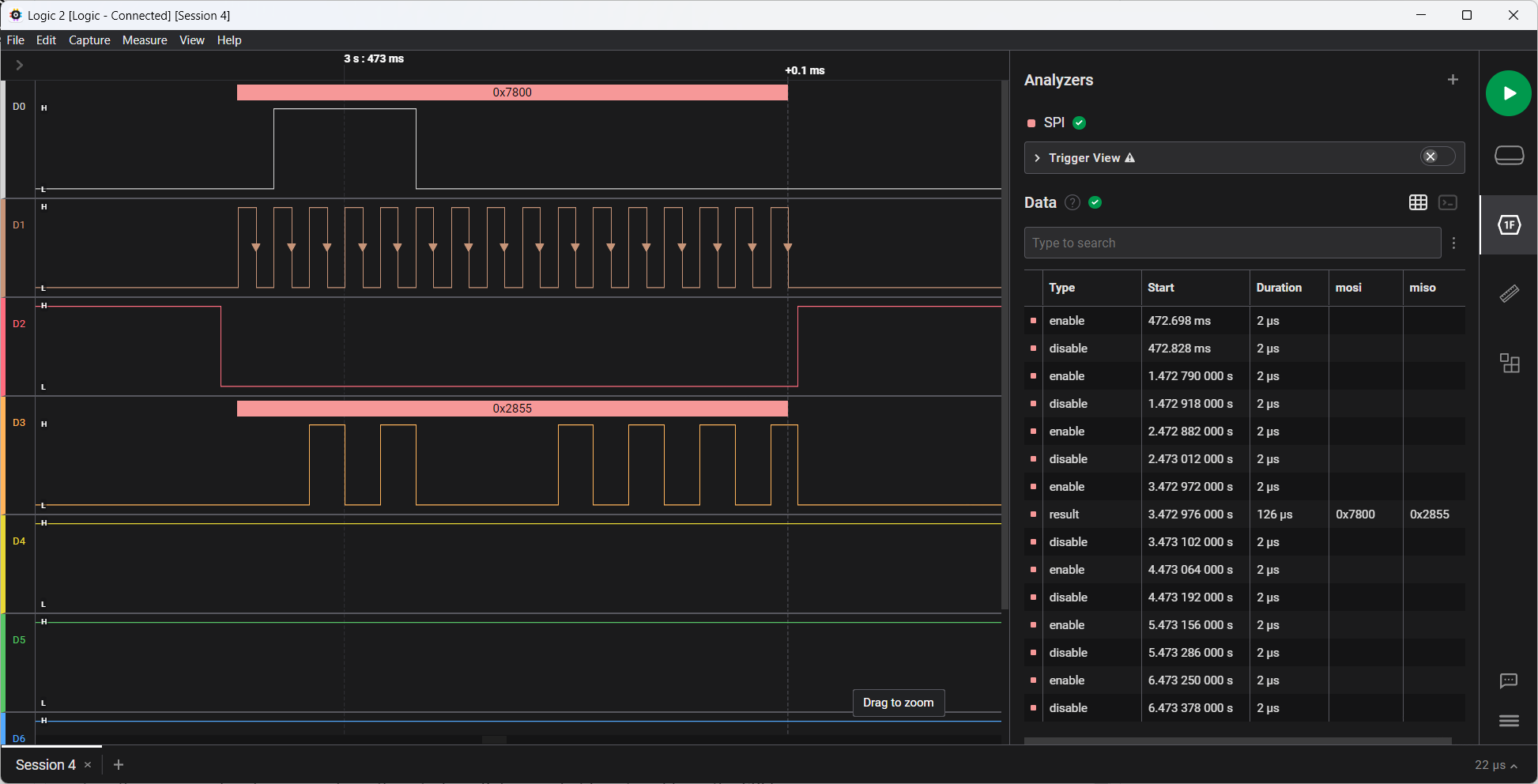This screenshot has width=1538, height=784.
Task: Start a capture with the green play button
Action: tap(1509, 93)
